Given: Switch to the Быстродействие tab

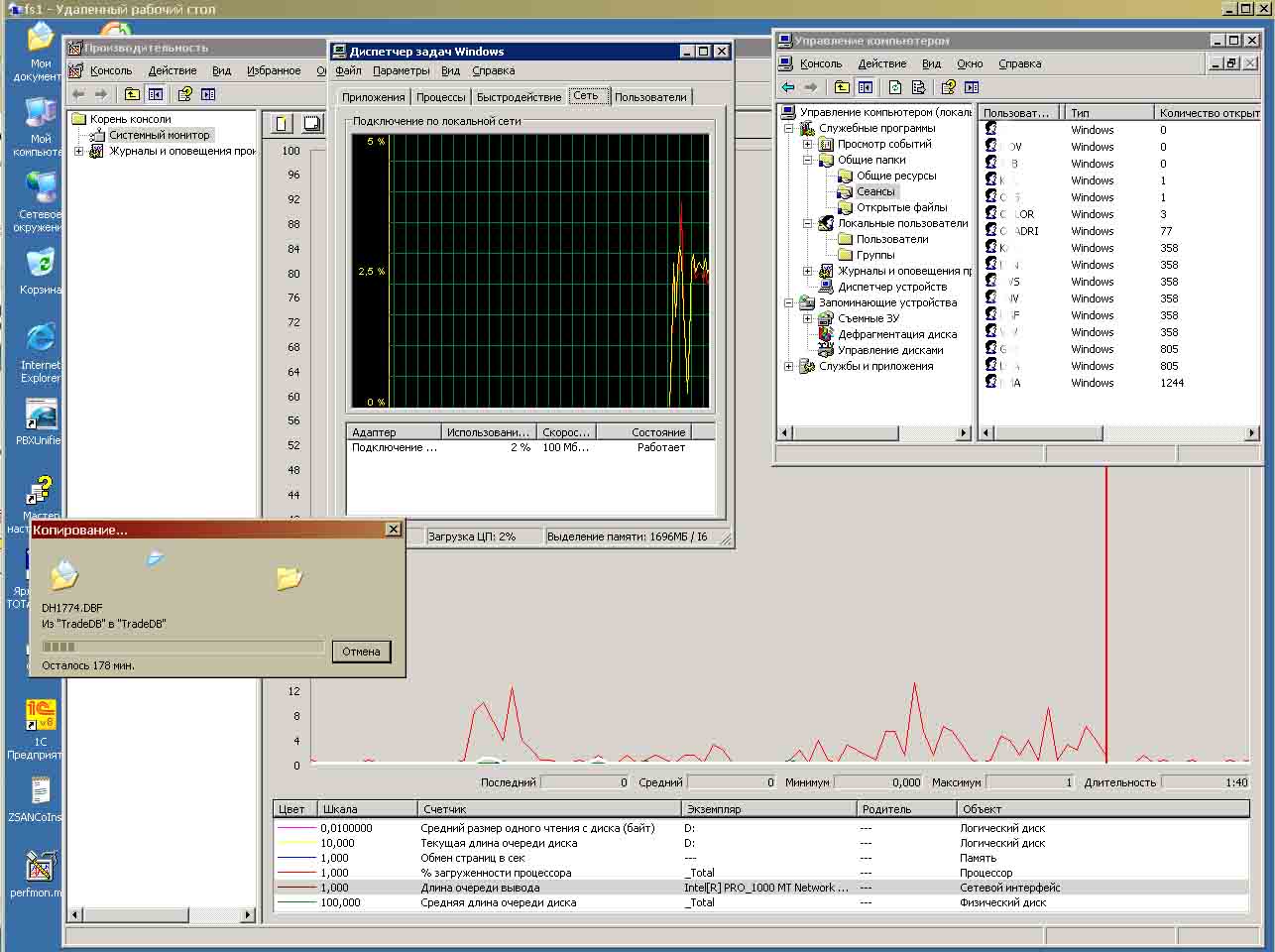Looking at the screenshot, I should [519, 97].
